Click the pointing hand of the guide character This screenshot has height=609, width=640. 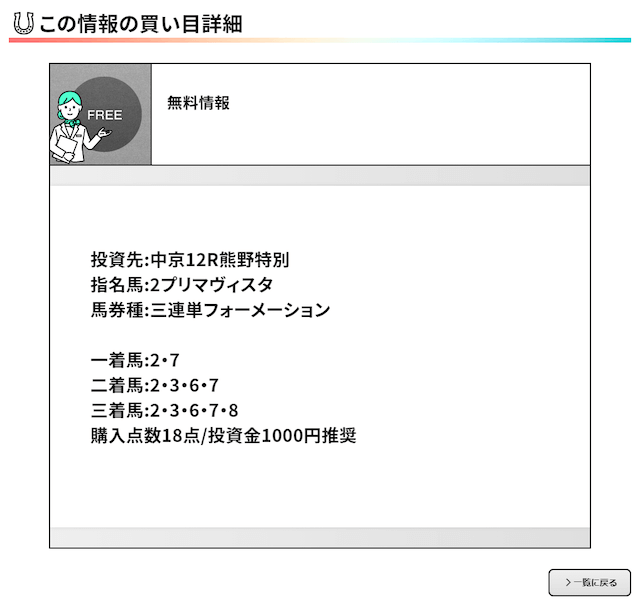pyautogui.click(x=105, y=133)
